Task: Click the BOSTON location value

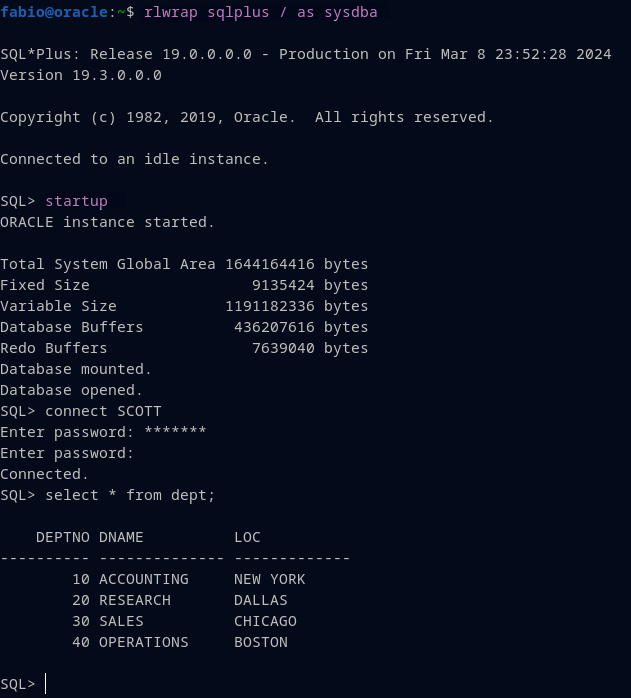Action: point(260,642)
